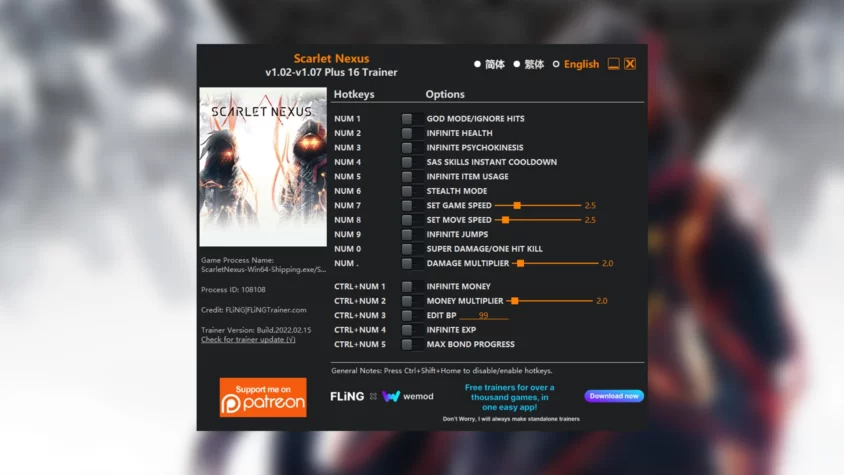Close the trainer window
Image resolution: width=844 pixels, height=475 pixels.
pos(630,64)
